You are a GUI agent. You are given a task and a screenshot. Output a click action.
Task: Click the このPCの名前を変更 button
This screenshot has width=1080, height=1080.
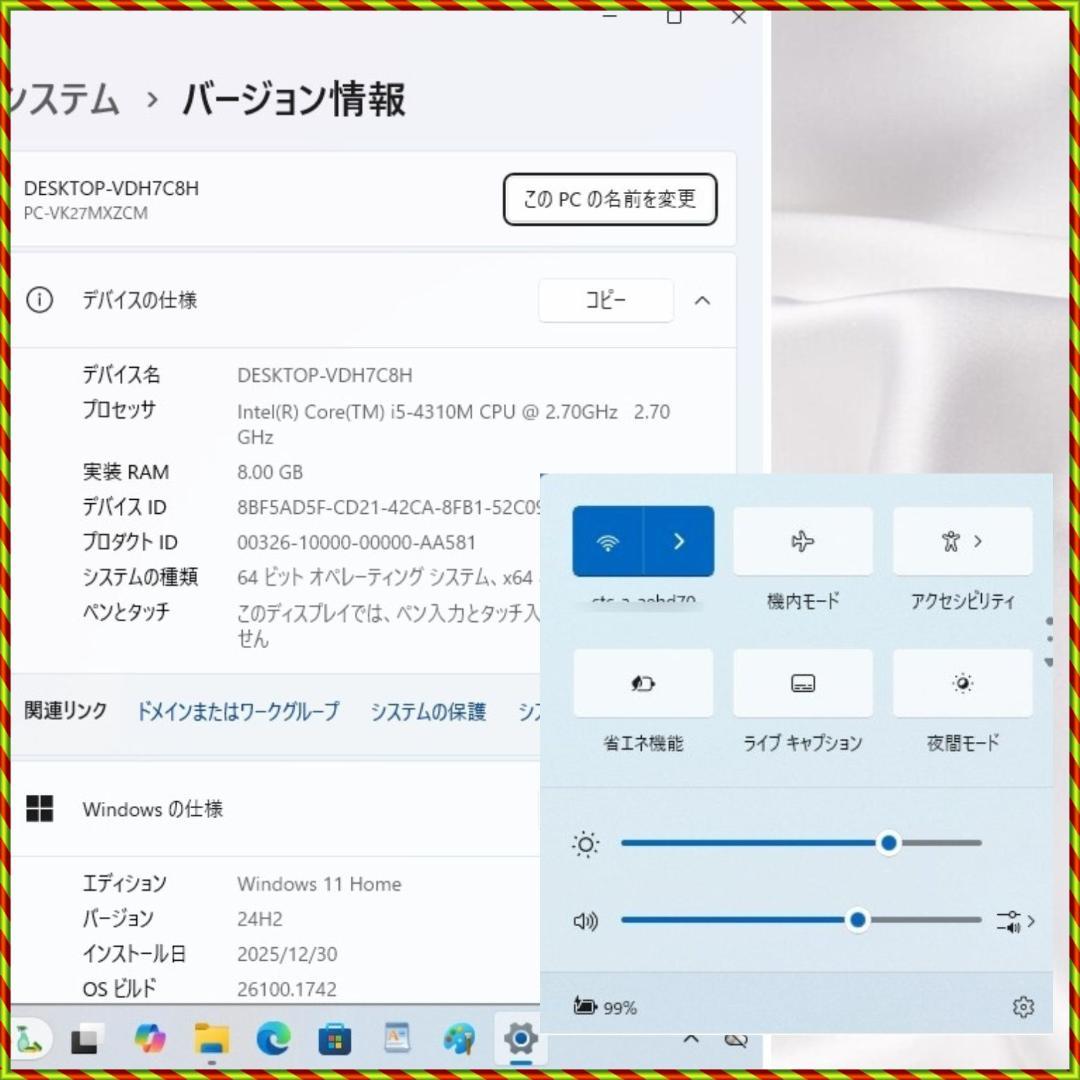coord(609,199)
